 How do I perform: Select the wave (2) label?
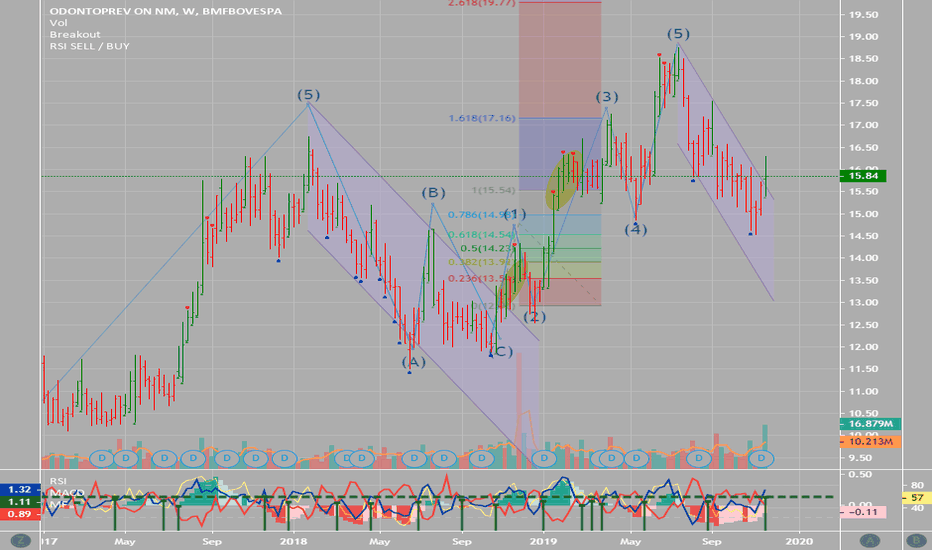point(534,317)
